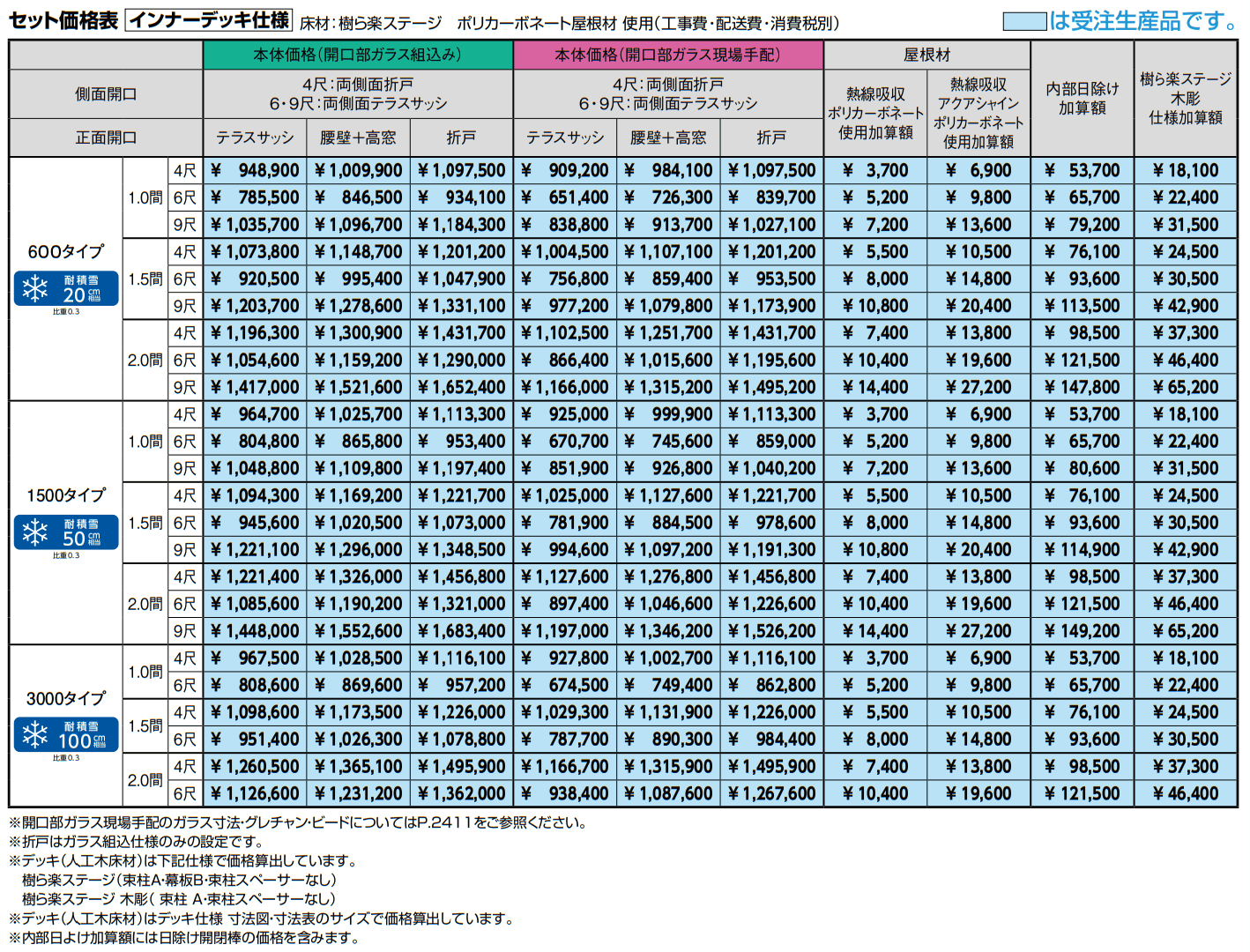
Task: Select the line 樹ら楽ステージ 木彫( 束柱 A・束柱スペーサーなし)
Action: 179,899
